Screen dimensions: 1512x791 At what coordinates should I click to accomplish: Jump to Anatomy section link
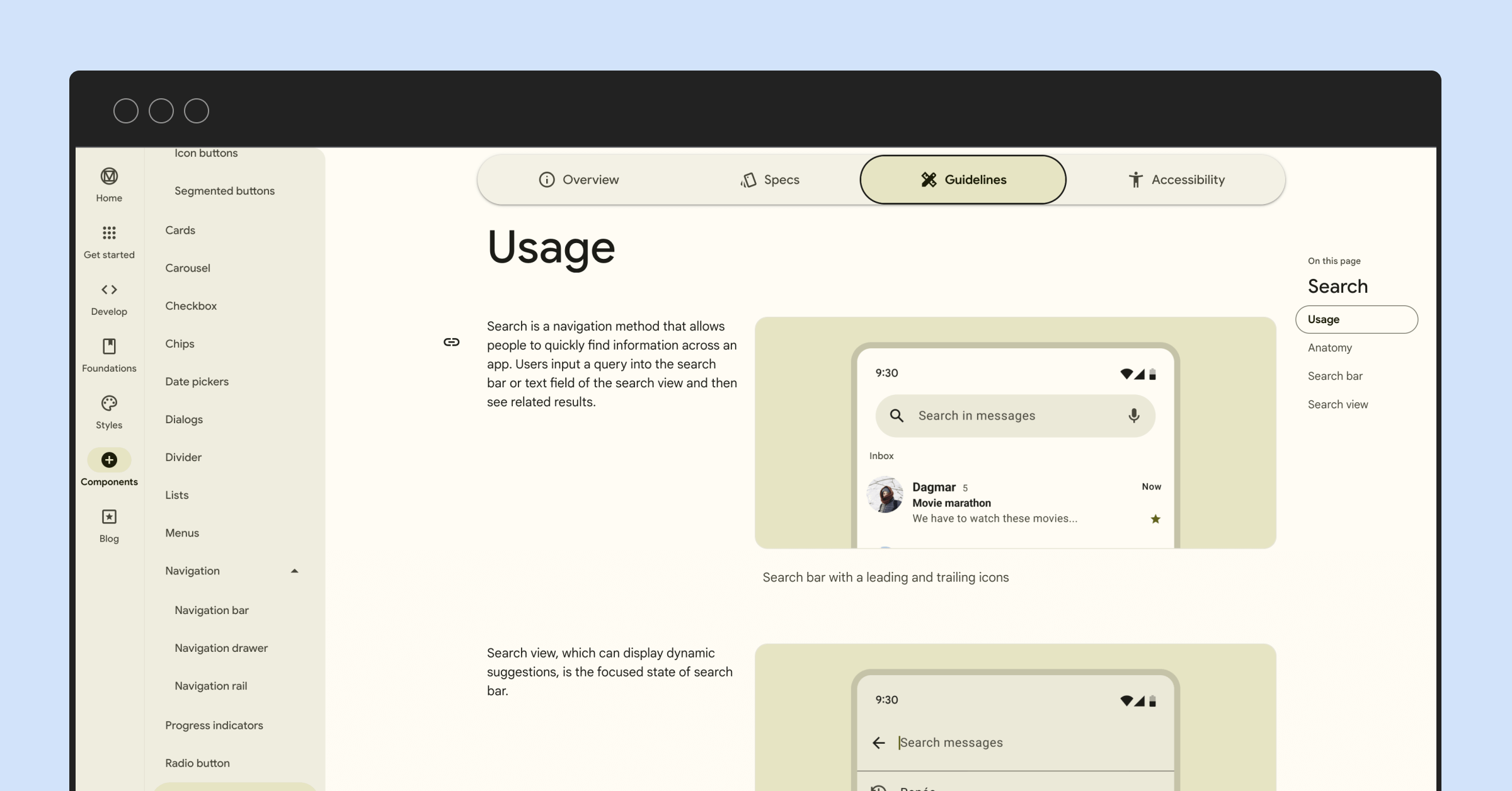click(1329, 348)
